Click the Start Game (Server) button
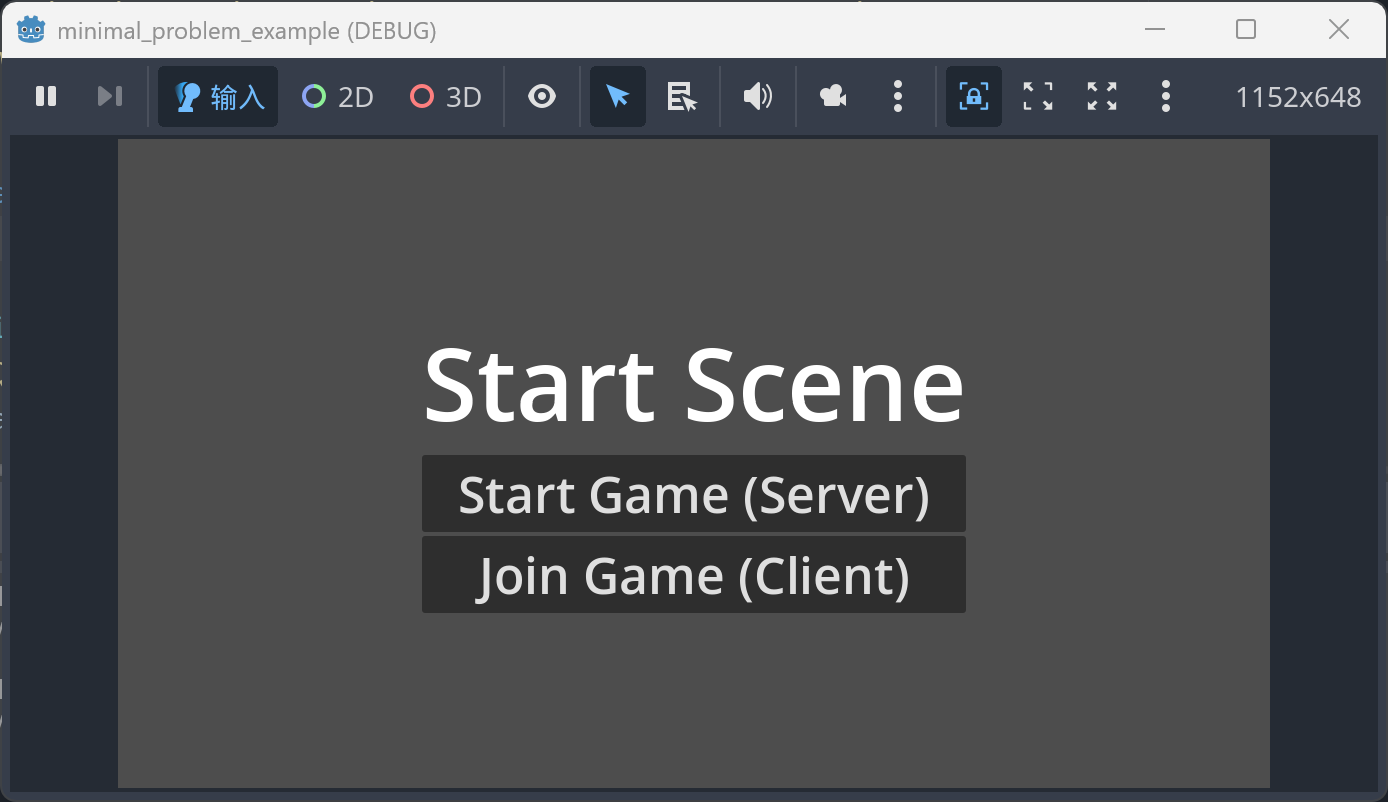Image resolution: width=1388 pixels, height=802 pixels. (x=694, y=494)
